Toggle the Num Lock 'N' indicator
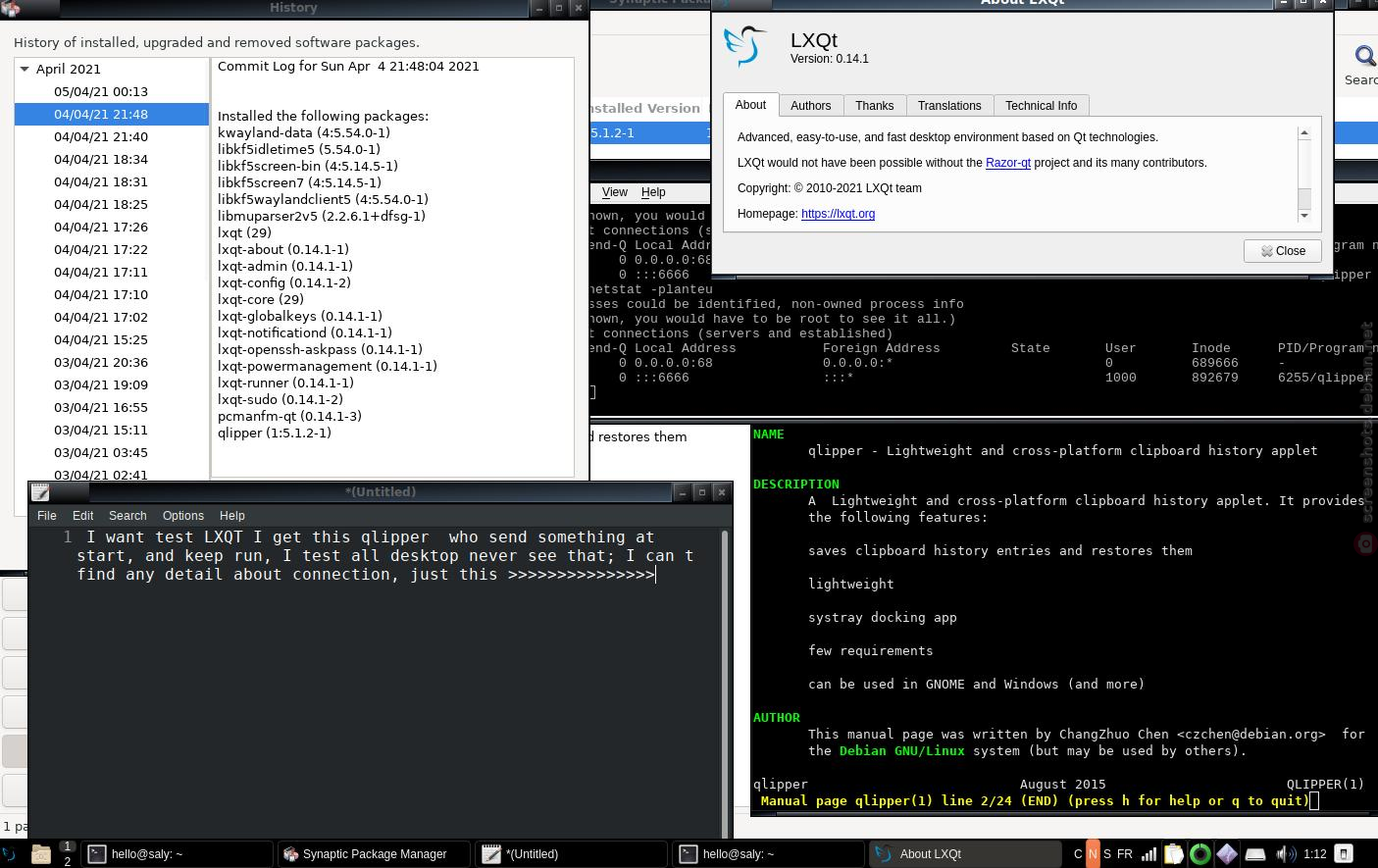The width and height of the screenshot is (1378, 868). point(1093,853)
